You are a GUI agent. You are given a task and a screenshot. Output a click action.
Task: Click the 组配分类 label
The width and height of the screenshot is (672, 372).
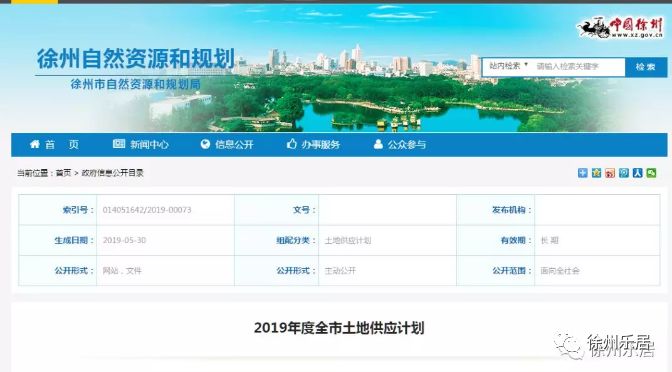(296, 240)
